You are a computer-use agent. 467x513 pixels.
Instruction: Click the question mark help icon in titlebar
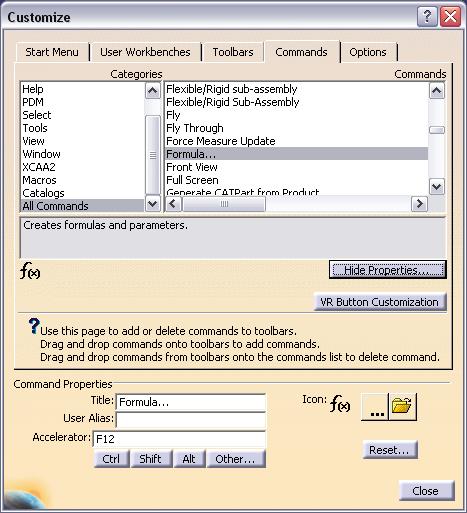(x=427, y=17)
